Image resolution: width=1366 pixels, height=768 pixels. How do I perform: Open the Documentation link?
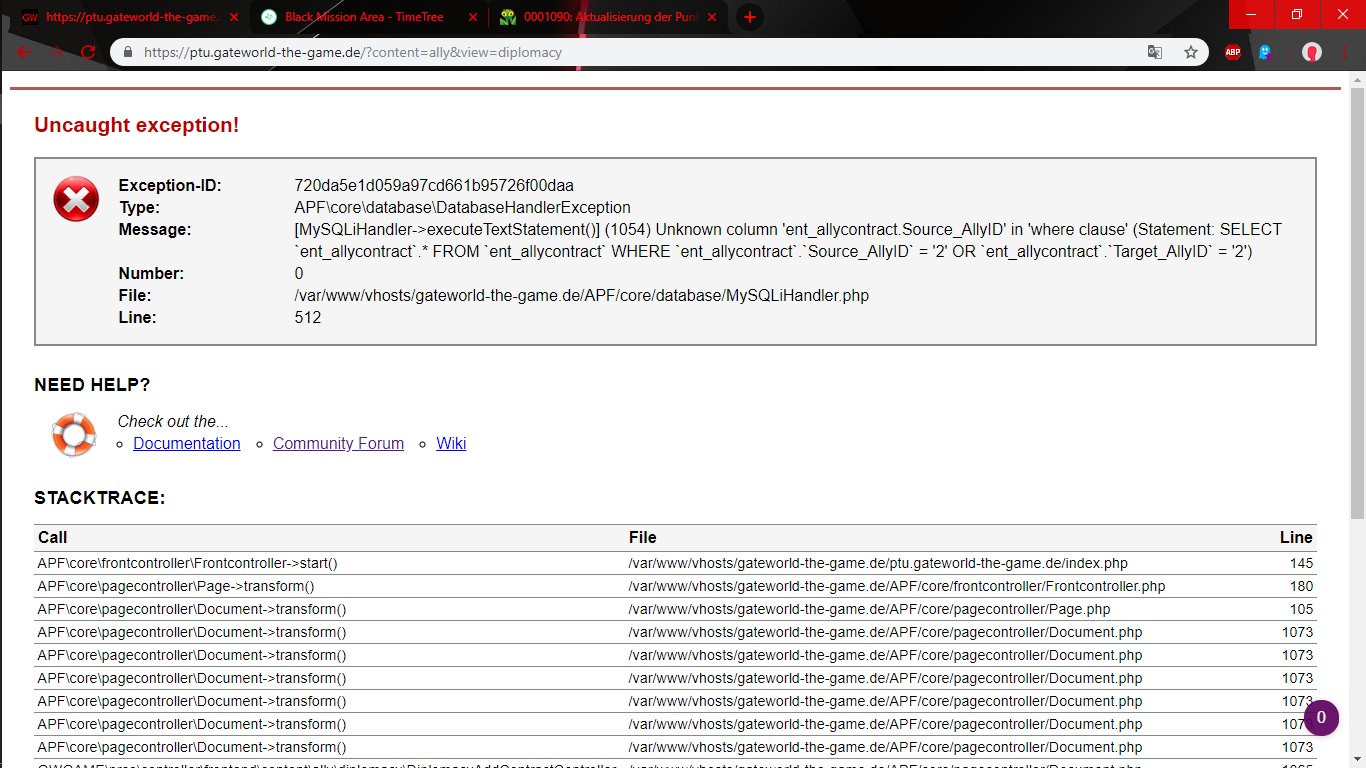(x=187, y=444)
